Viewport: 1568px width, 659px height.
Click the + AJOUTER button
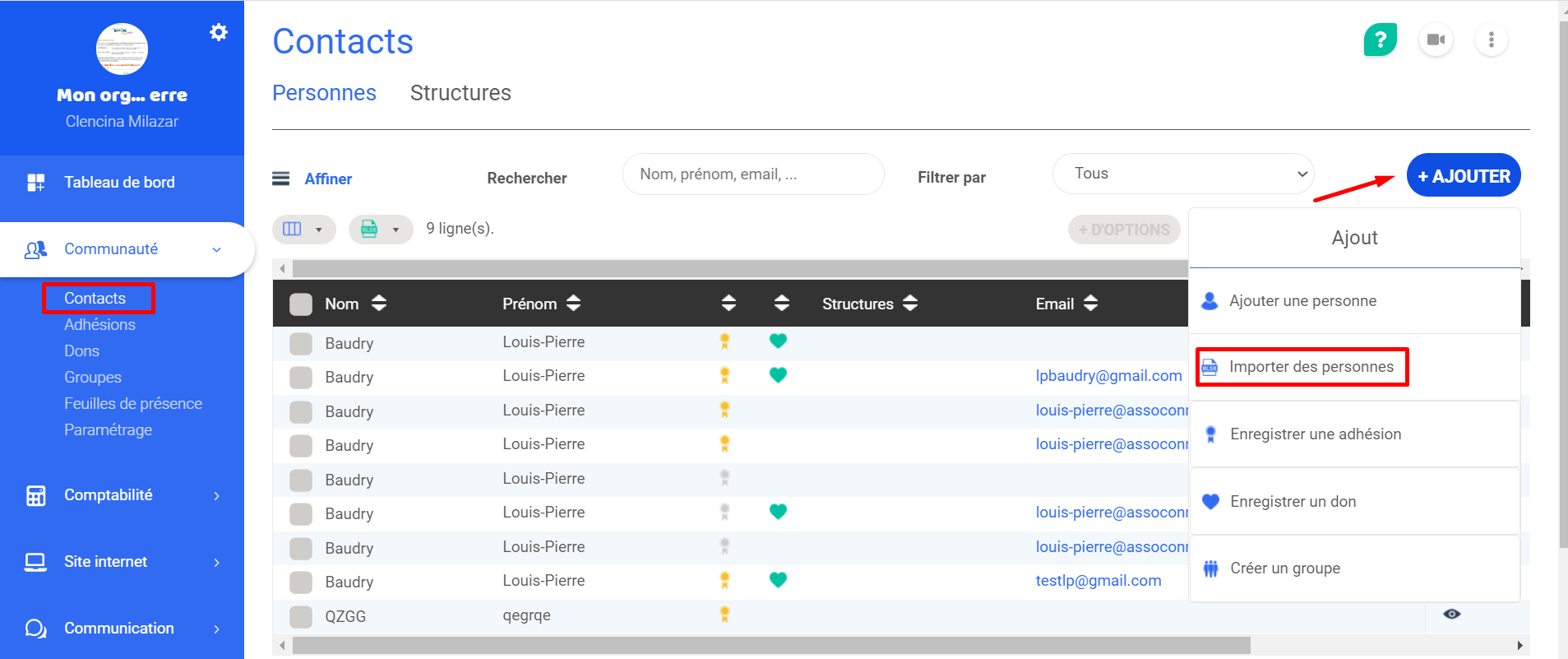[x=1464, y=175]
